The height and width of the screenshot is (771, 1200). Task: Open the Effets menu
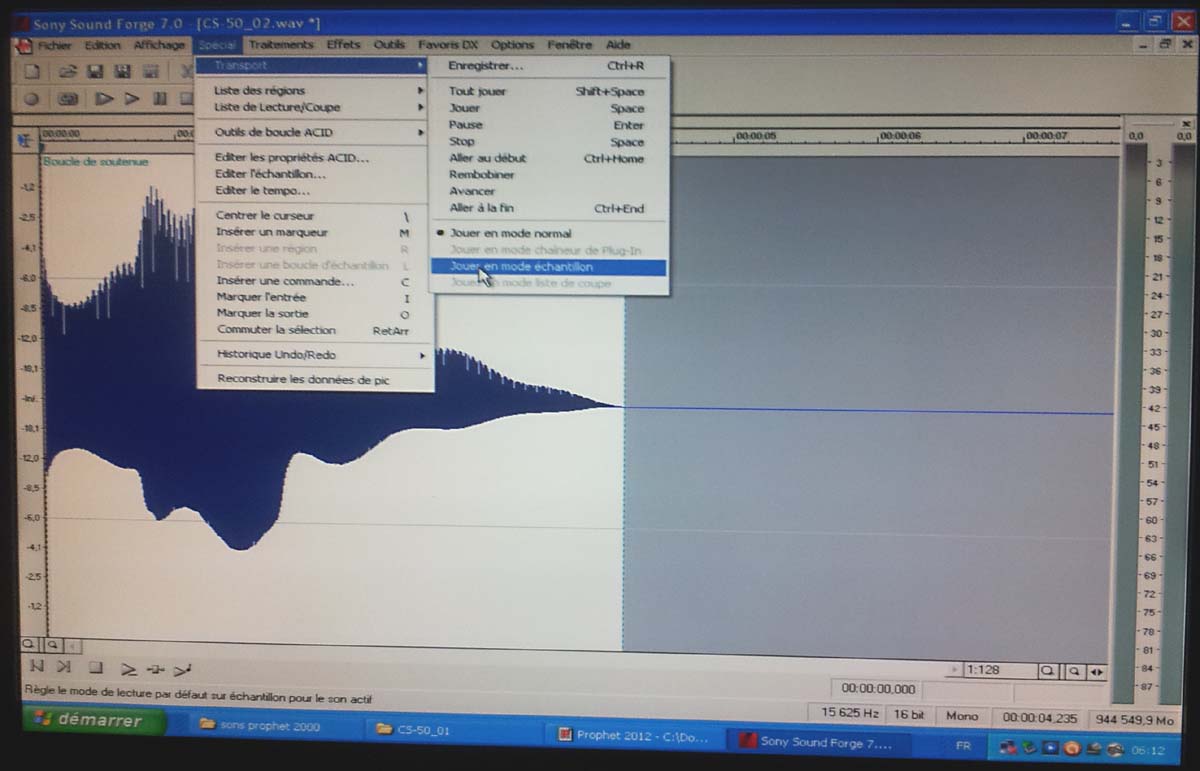[343, 45]
